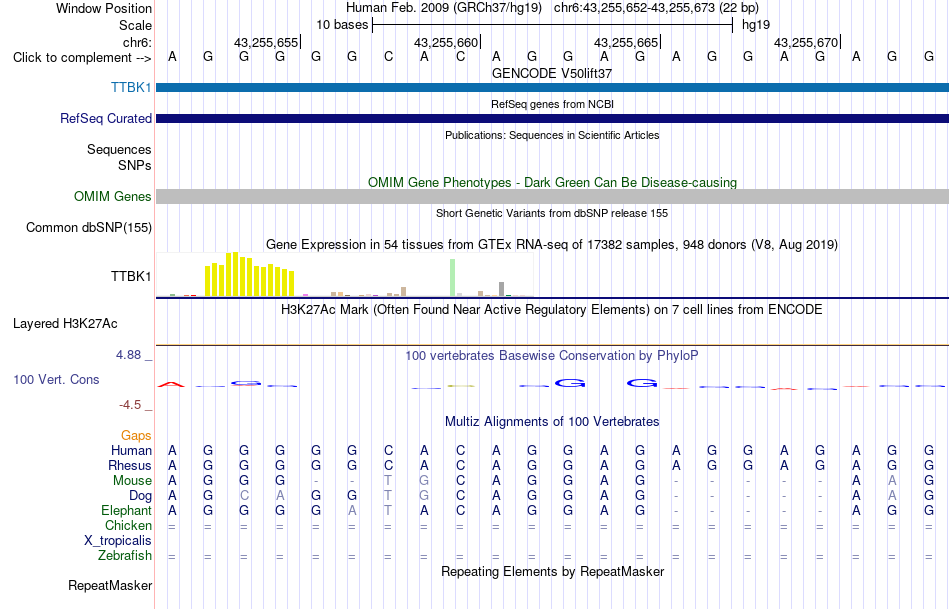Image resolution: width=950 pixels, height=609 pixels.
Task: Click the 'RefSeq genes from NCBI' title
Action: pyautogui.click(x=552, y=104)
